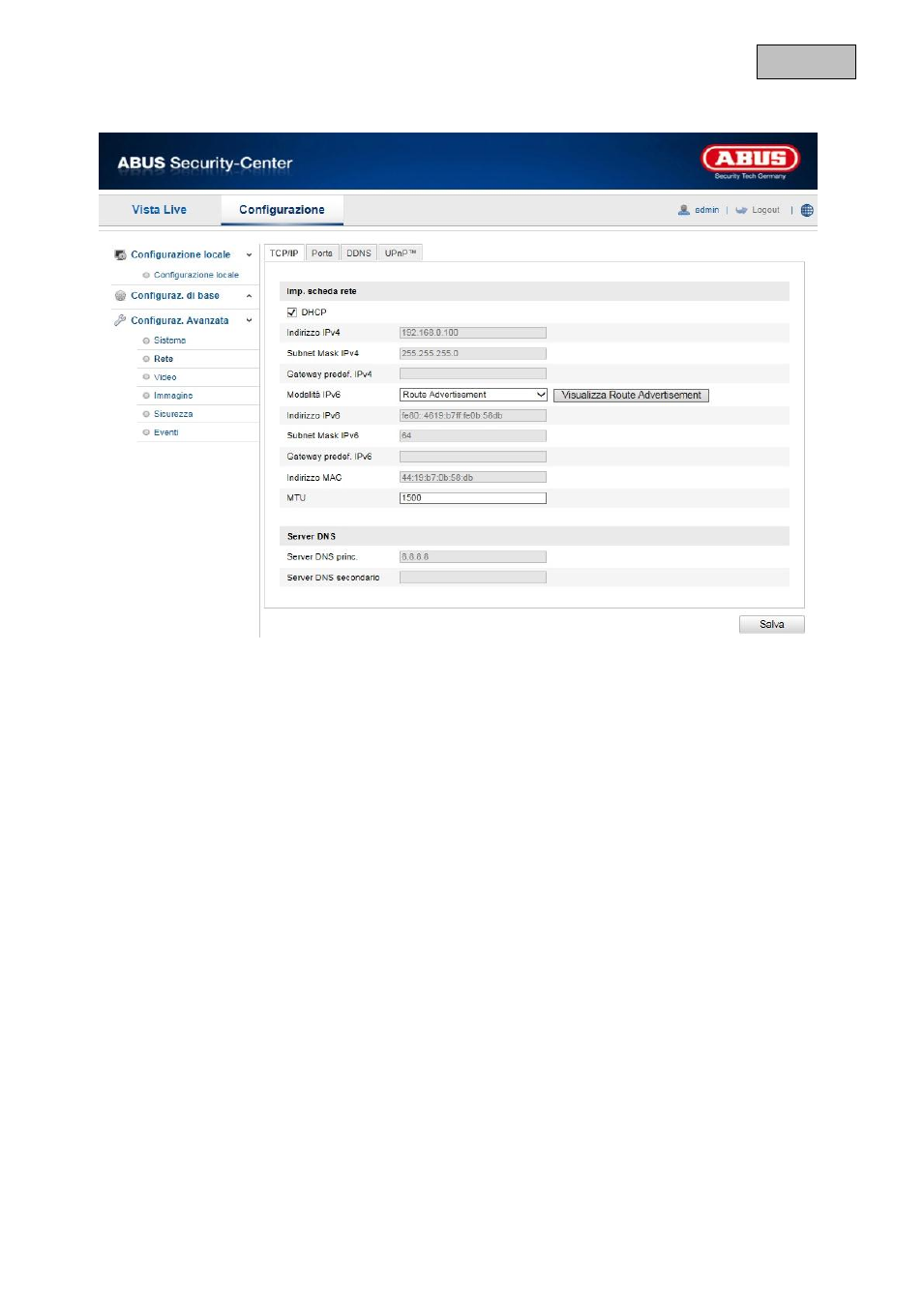This screenshot has width=924, height=1306.
Task: Open the DDNS tab
Action: click(359, 253)
